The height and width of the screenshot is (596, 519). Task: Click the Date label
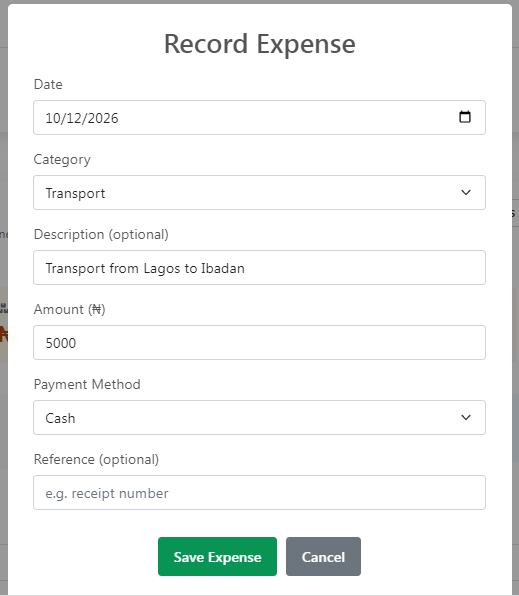click(x=48, y=84)
